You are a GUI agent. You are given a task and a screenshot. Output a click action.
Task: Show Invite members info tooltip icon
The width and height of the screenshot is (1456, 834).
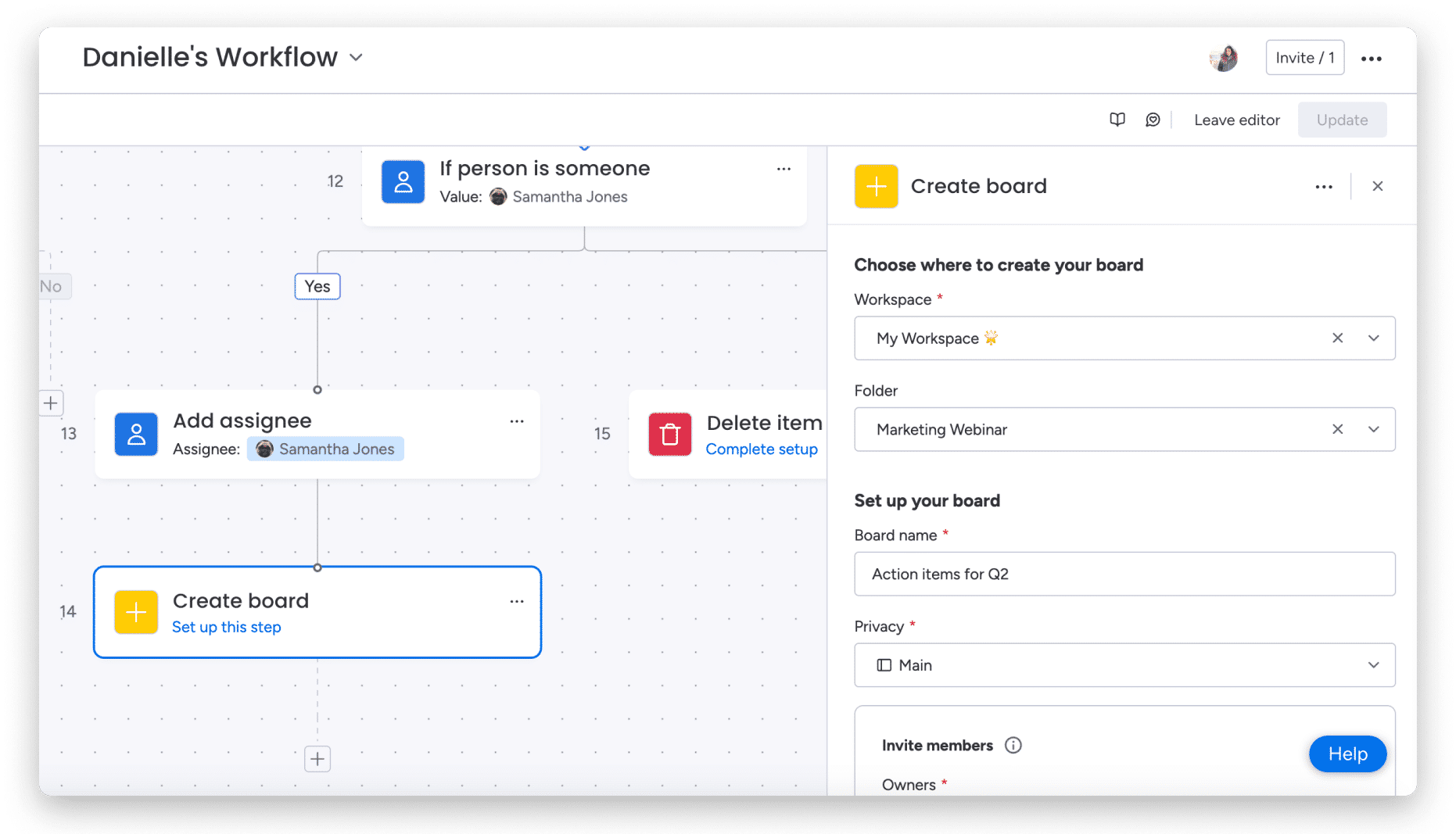tap(1013, 745)
